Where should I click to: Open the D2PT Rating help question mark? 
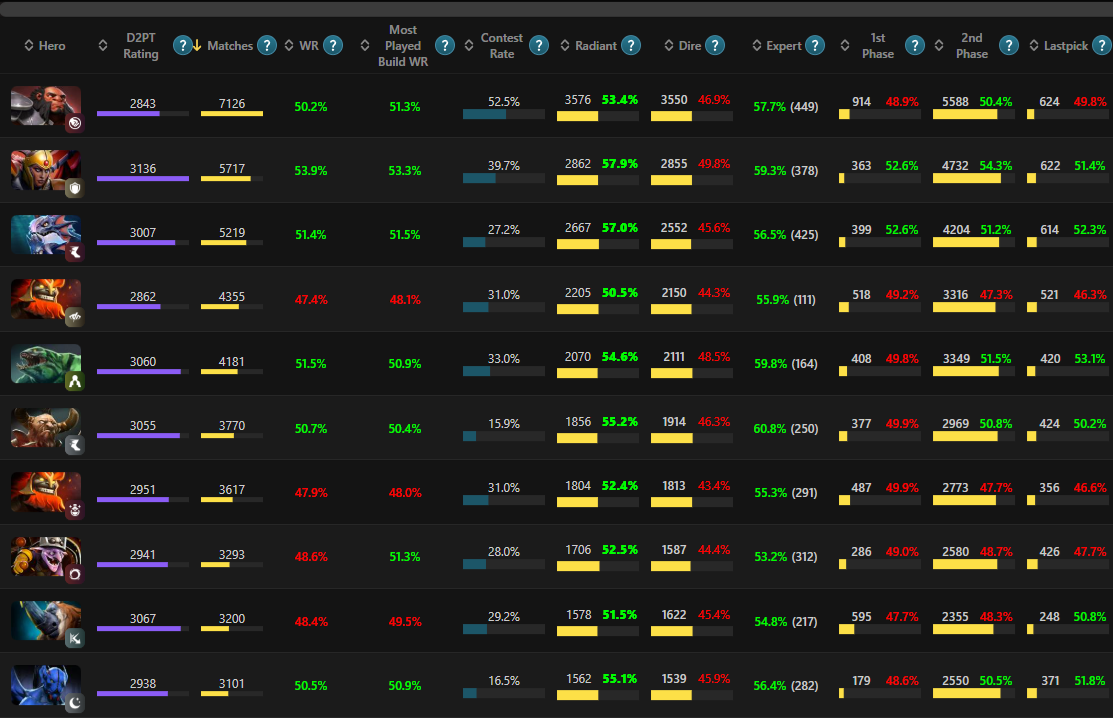(182, 45)
